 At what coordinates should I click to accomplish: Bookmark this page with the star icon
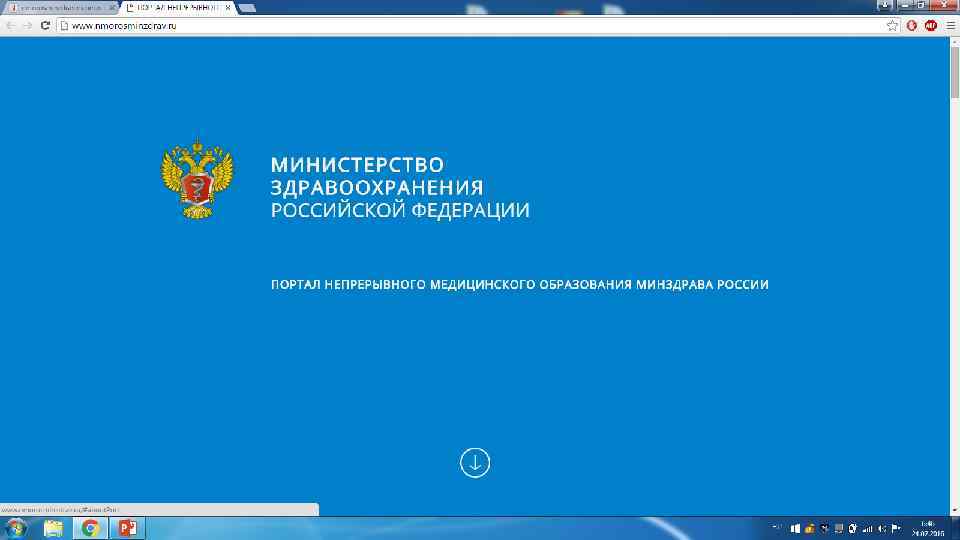click(892, 26)
